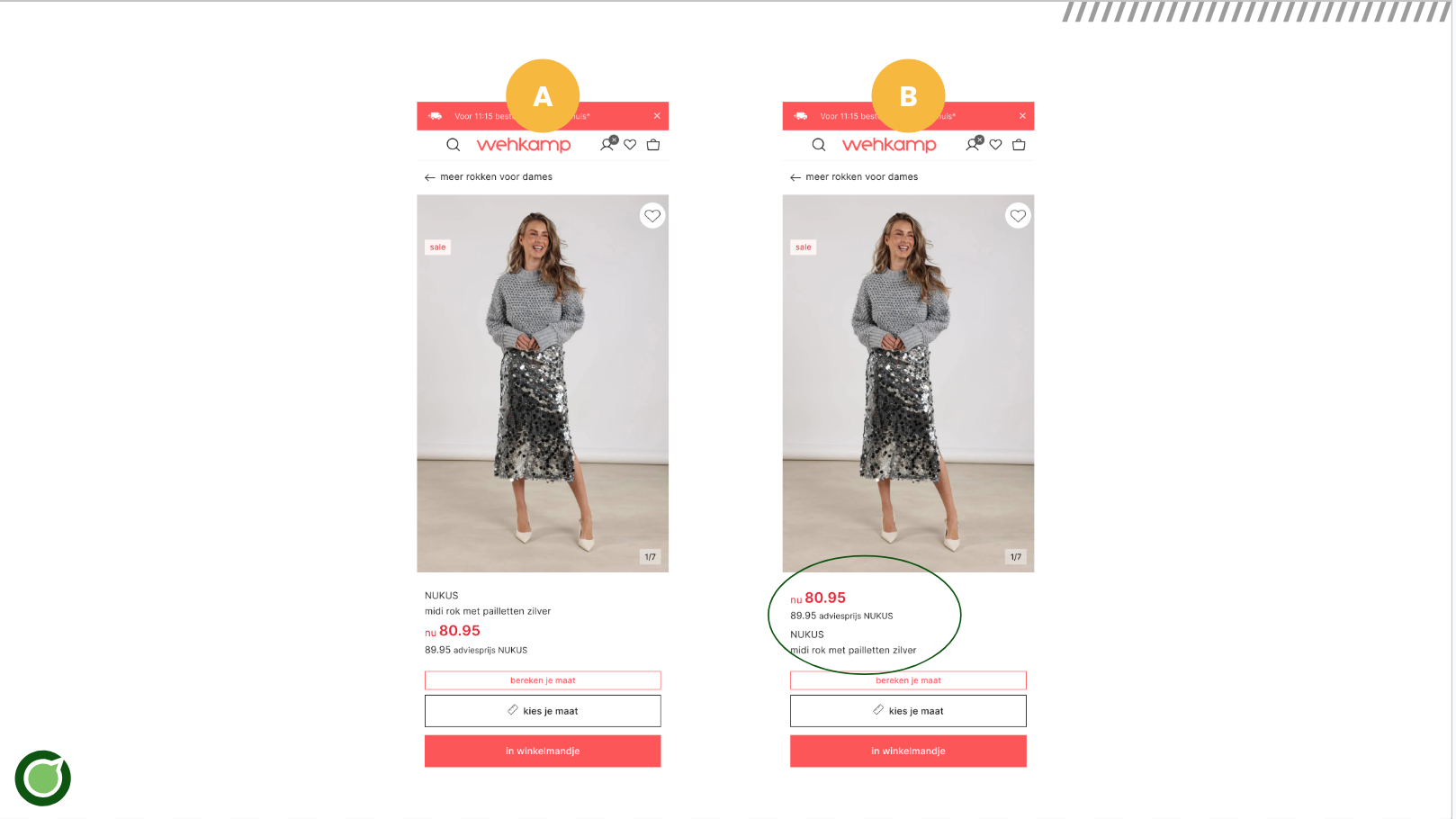The image size is (1456, 819).
Task: Dismiss the red delivery banner in variant B
Action: 1022,116
